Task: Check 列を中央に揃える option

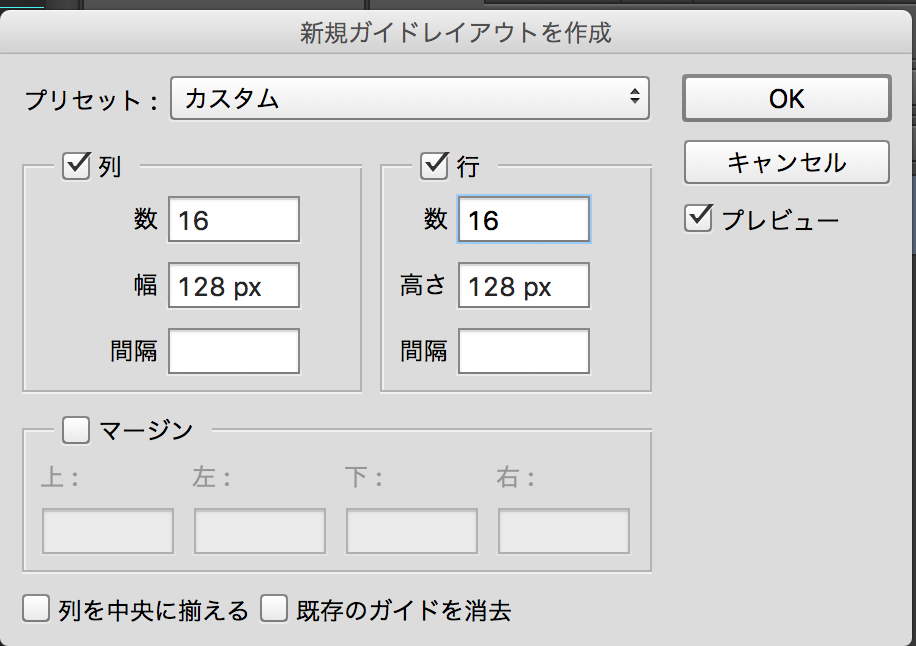Action: click(x=36, y=609)
